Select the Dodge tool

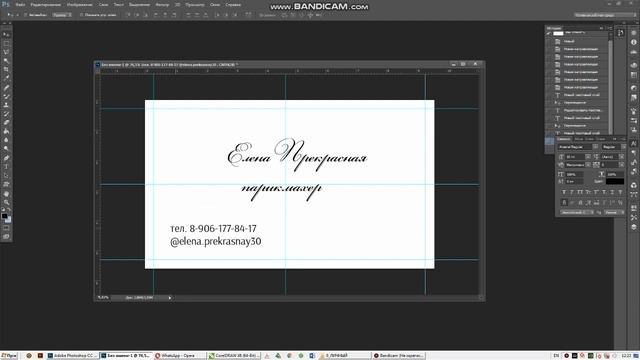6,149
